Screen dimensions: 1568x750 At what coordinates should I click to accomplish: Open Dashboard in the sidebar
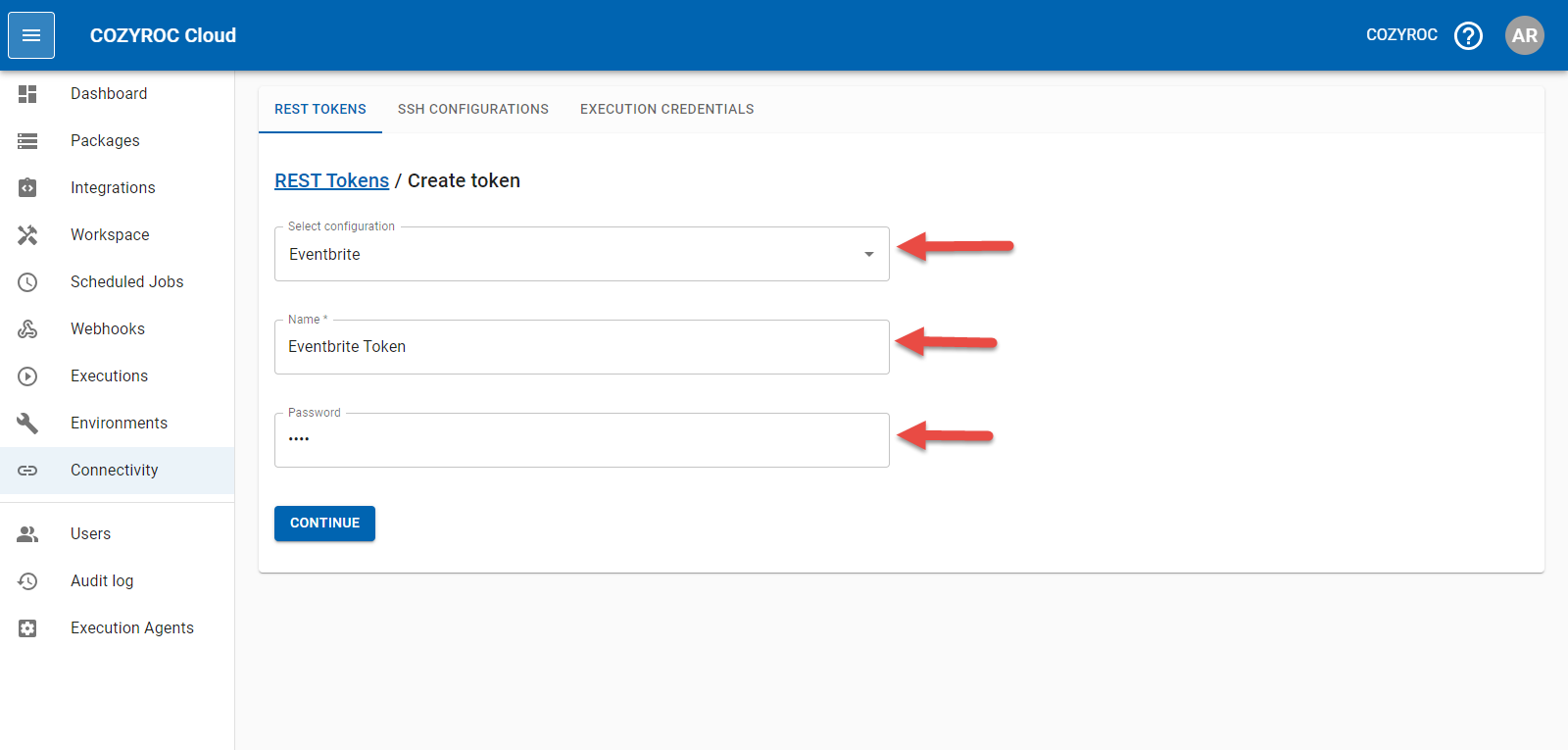tap(118, 94)
